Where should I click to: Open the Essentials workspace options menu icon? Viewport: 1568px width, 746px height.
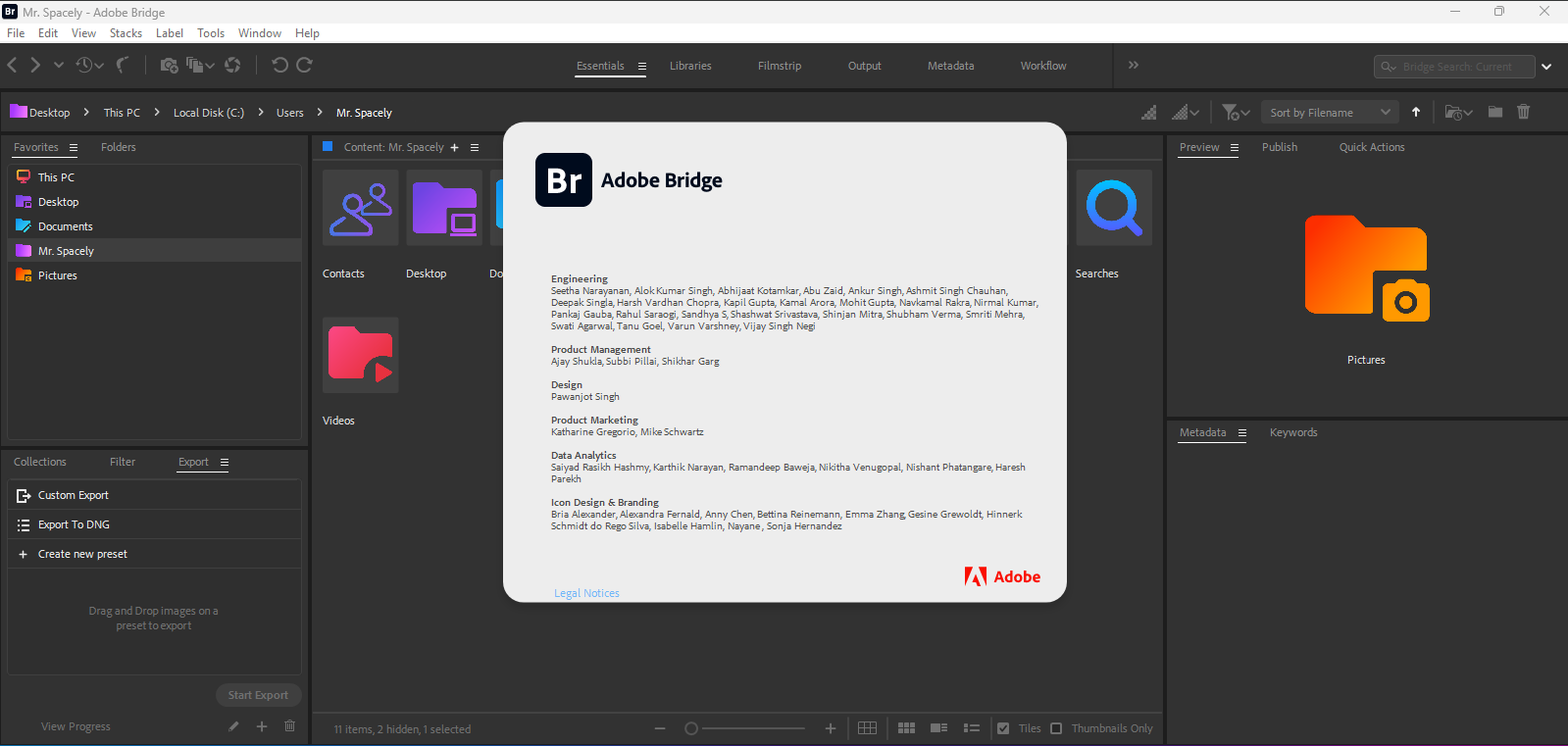[x=641, y=67]
